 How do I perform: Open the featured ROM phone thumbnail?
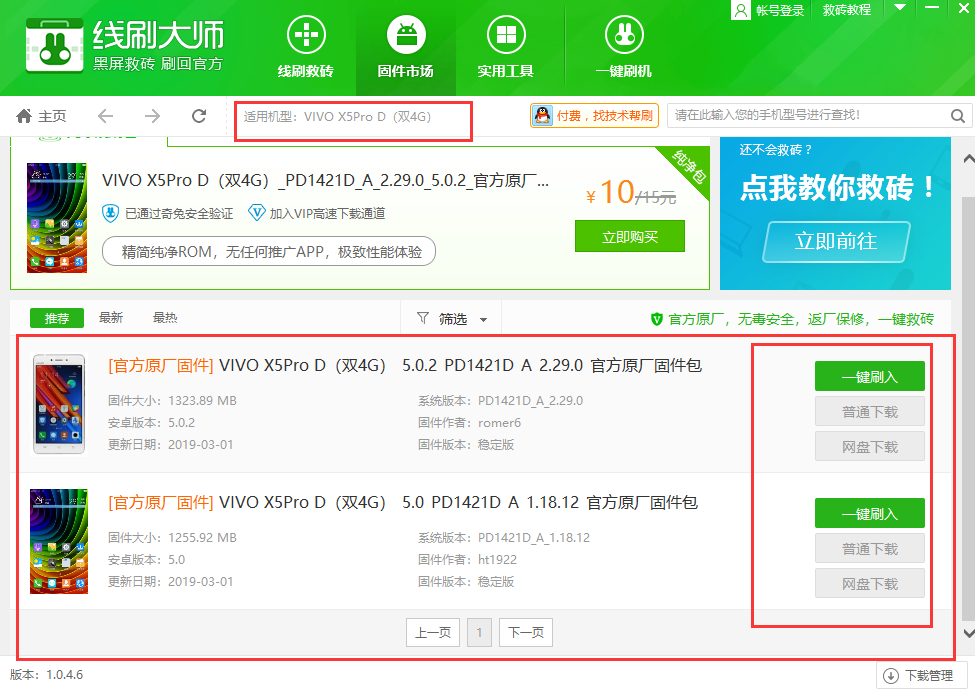(57, 218)
